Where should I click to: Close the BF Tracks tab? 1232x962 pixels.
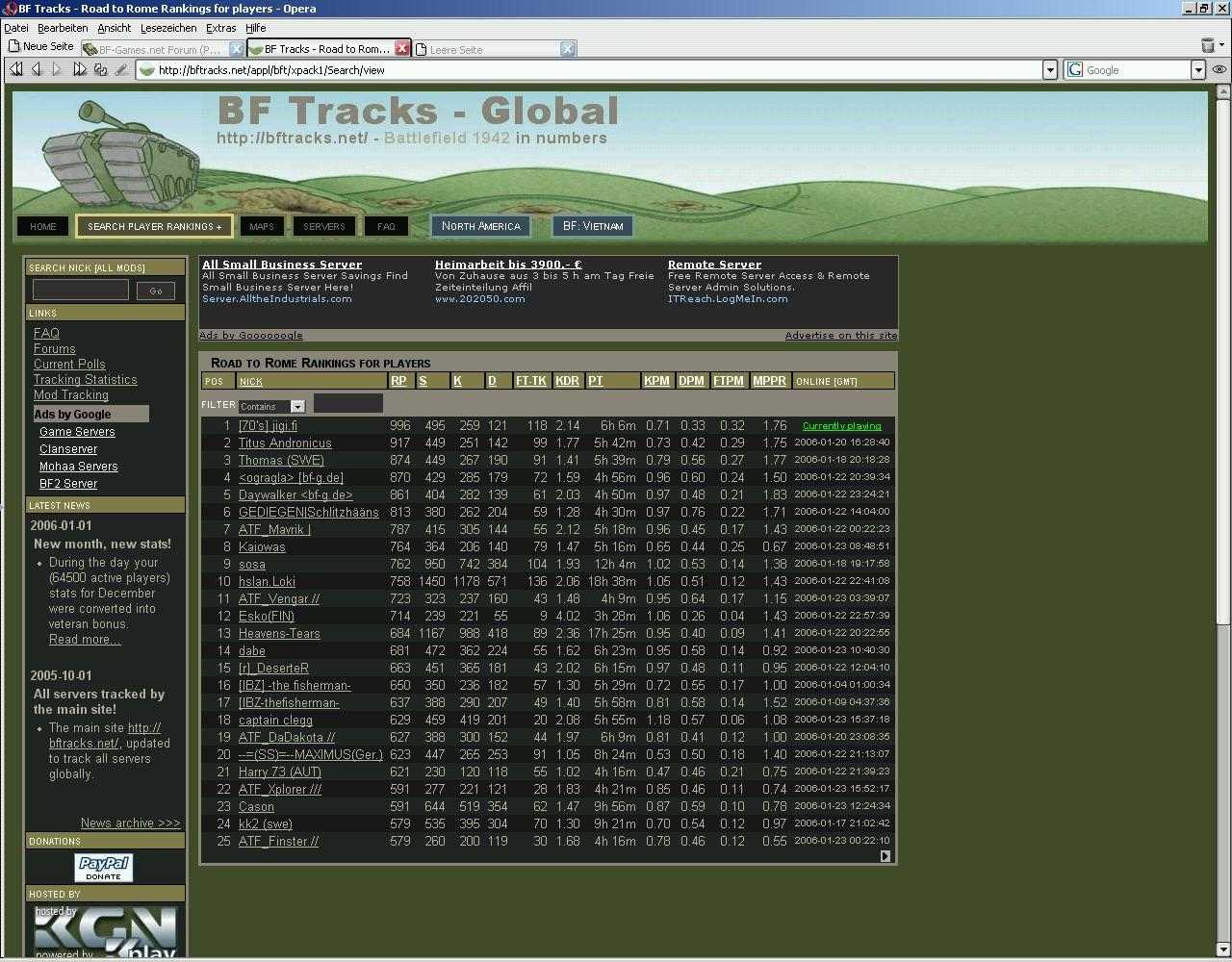pos(402,48)
